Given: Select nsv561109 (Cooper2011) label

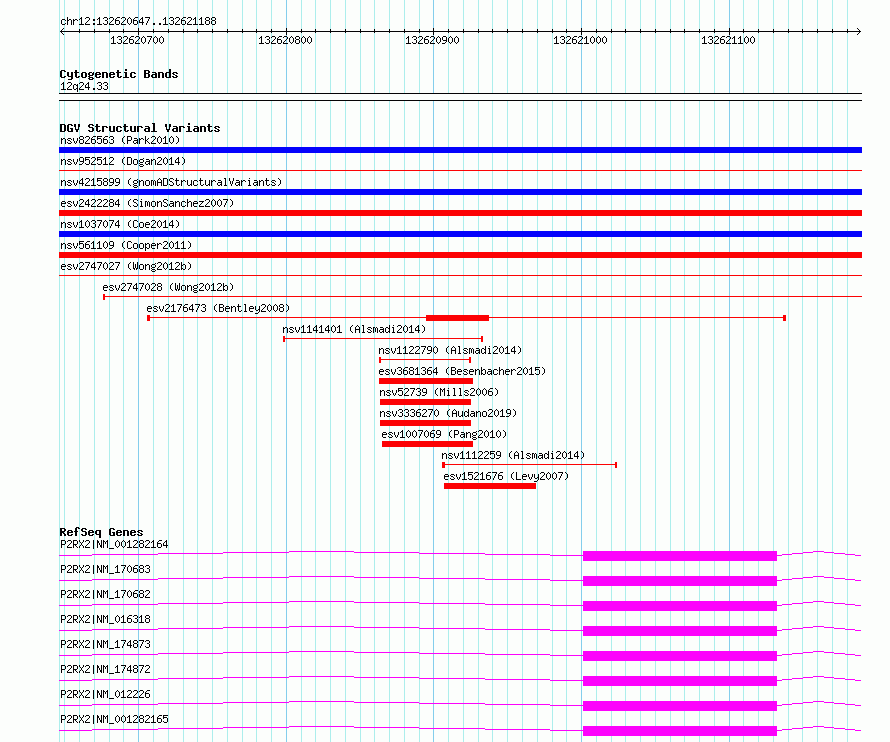Looking at the screenshot, I should coord(126,245).
